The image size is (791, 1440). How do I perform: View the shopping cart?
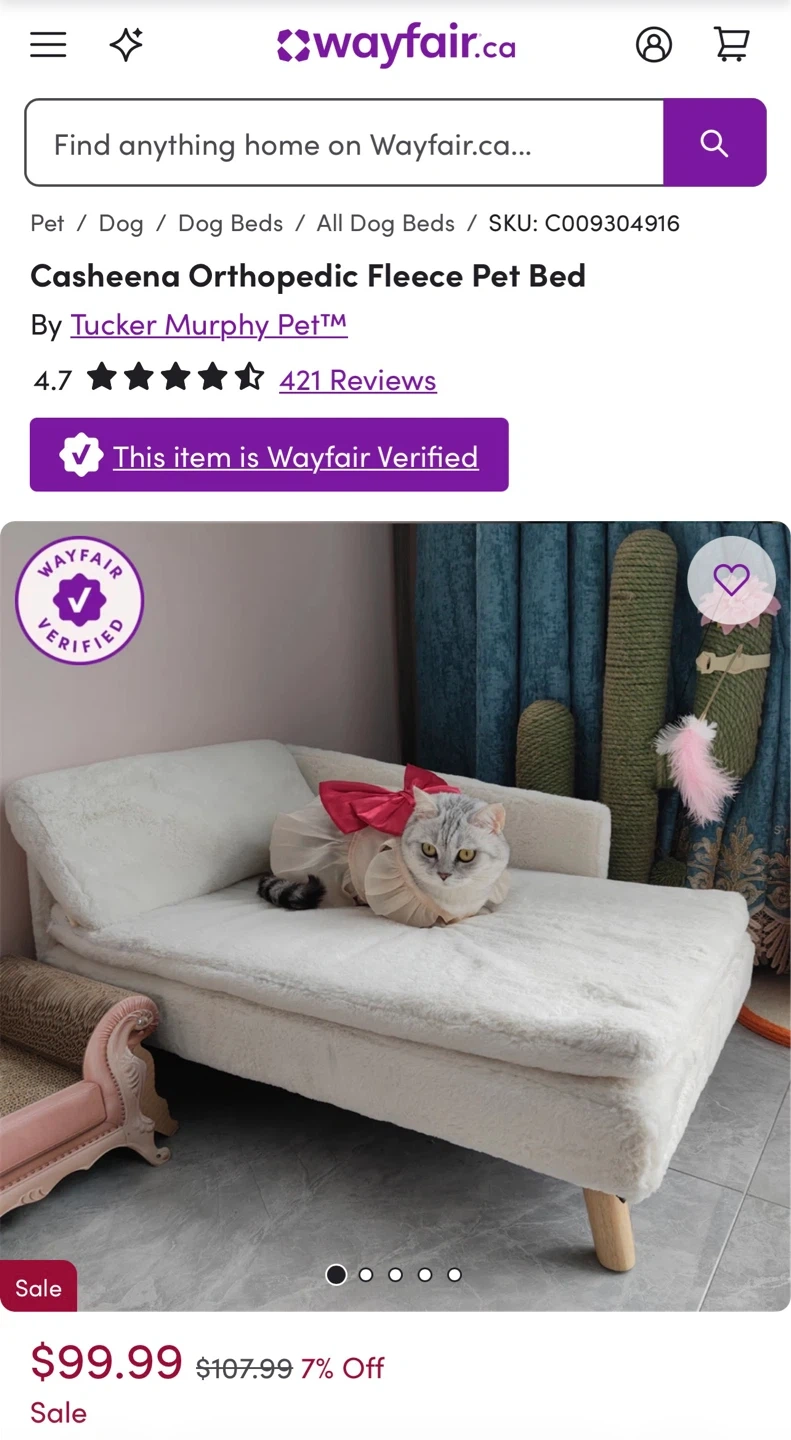[732, 45]
